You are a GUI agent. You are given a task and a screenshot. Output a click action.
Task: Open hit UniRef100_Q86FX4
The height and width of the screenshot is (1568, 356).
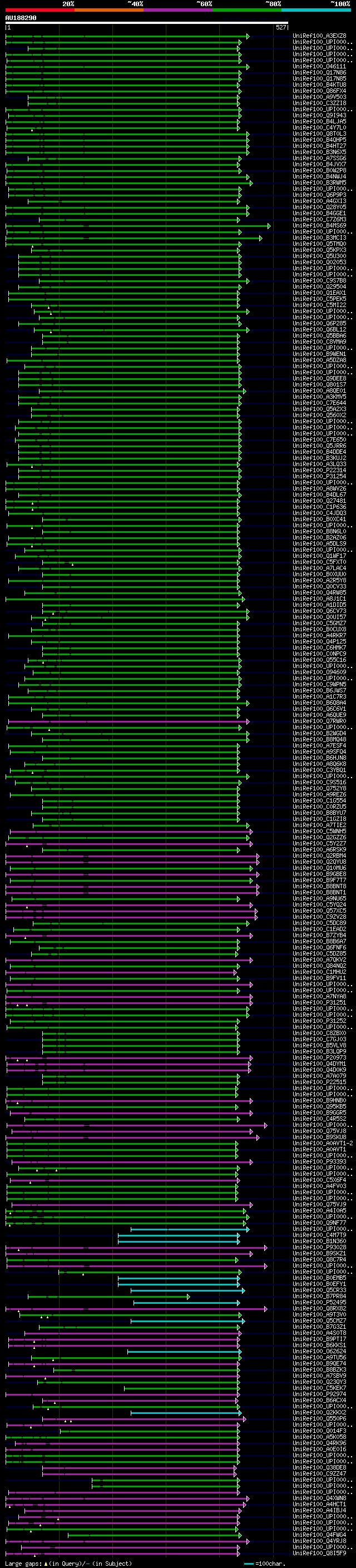click(319, 91)
